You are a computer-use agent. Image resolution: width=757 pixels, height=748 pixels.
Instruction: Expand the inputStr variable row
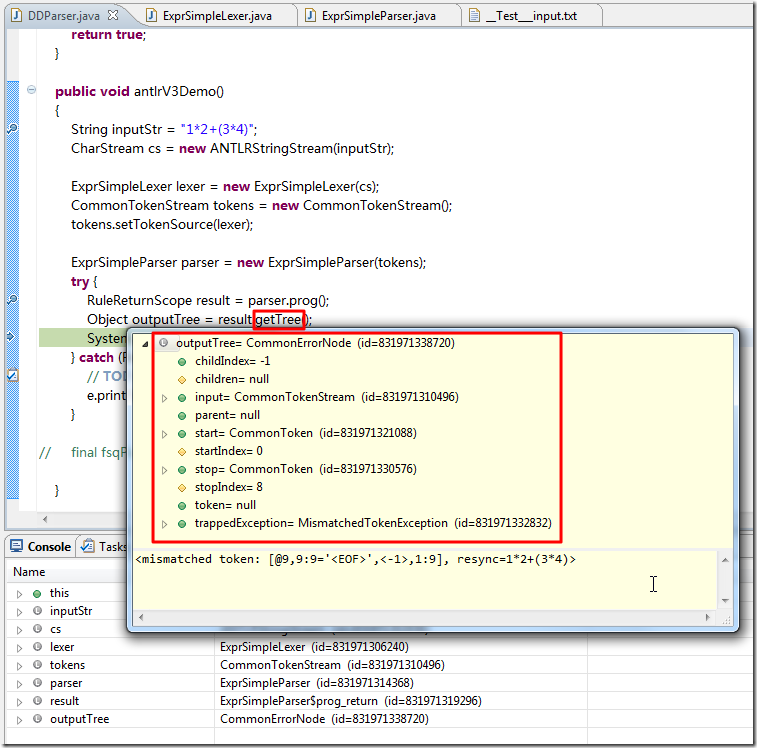[x=19, y=612]
